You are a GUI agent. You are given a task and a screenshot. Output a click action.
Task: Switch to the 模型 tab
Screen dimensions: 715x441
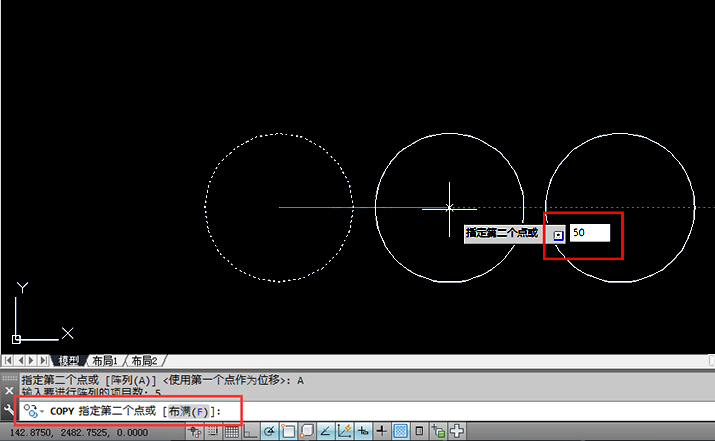click(x=68, y=361)
